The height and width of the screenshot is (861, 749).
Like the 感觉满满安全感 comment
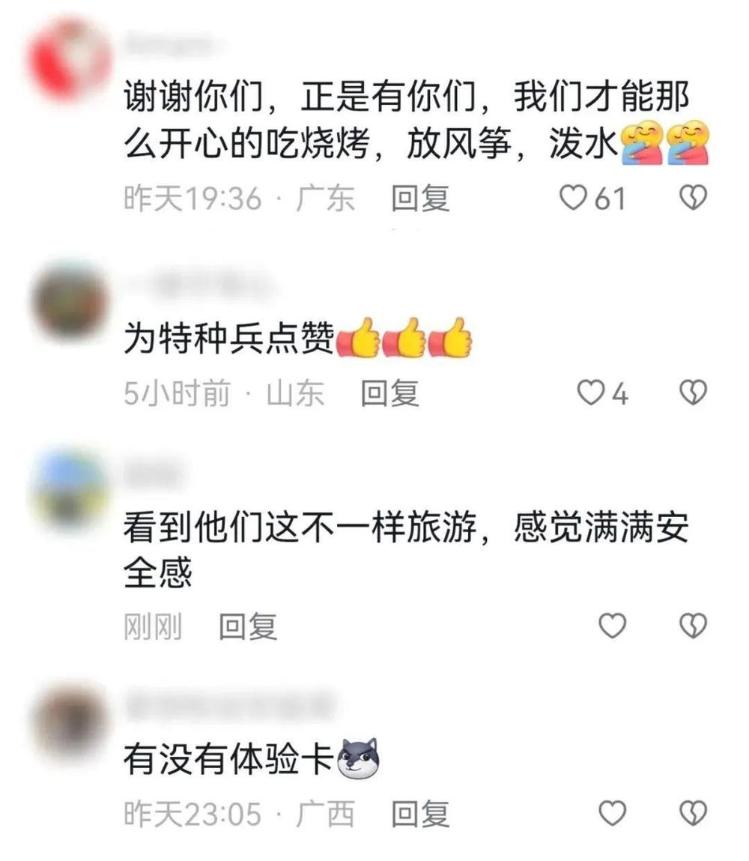(x=612, y=625)
